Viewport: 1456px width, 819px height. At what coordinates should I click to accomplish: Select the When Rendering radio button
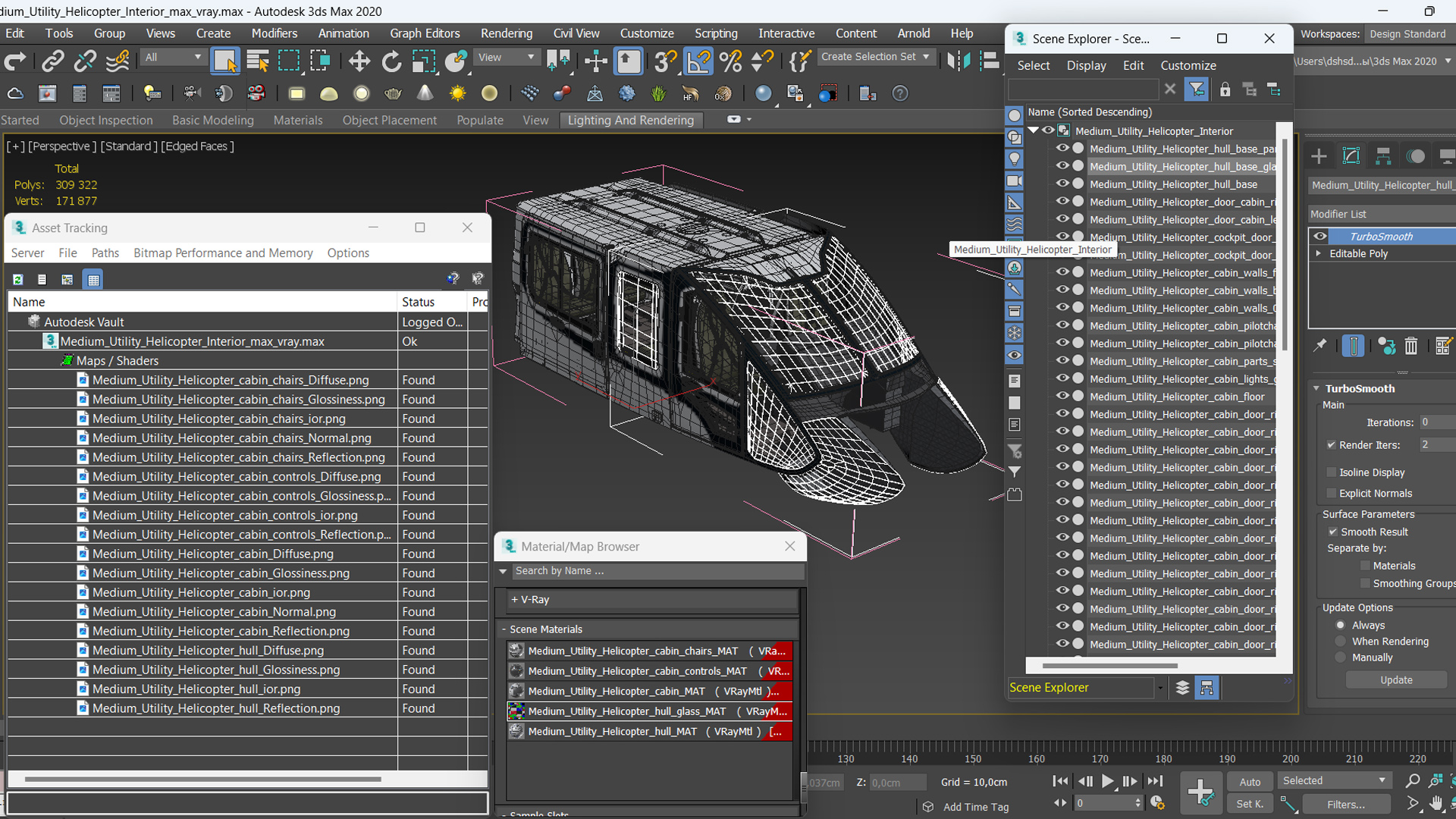click(1340, 641)
